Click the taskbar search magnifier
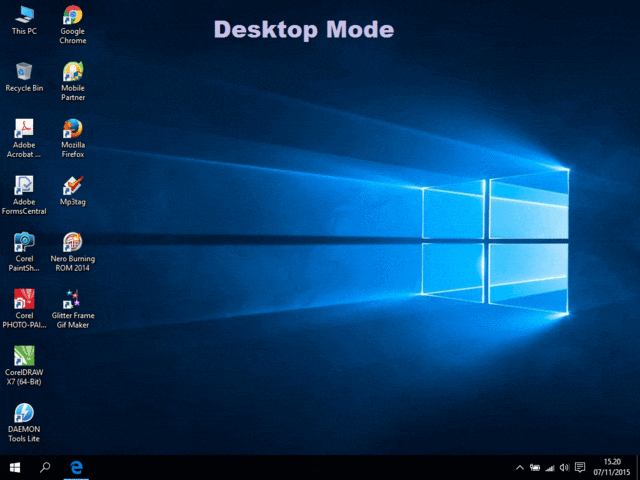Viewport: 640px width, 480px height. tap(45, 467)
